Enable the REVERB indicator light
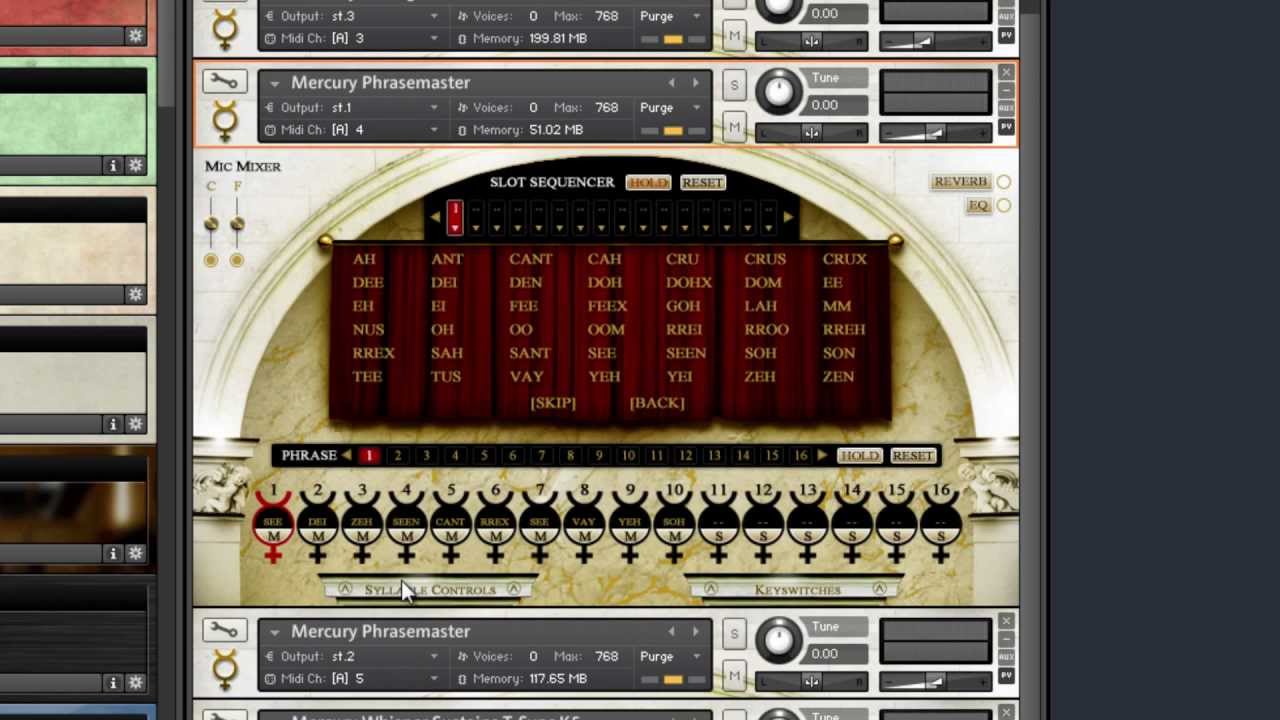 coord(1003,182)
